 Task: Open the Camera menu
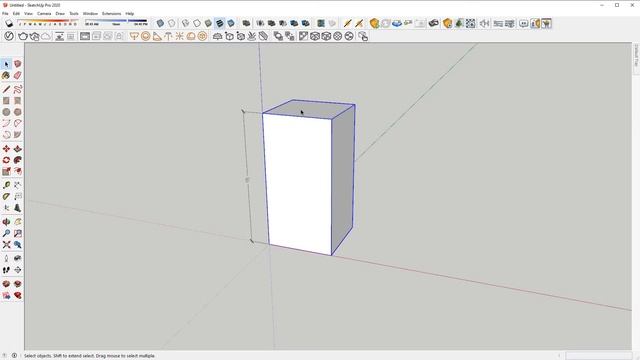44,13
